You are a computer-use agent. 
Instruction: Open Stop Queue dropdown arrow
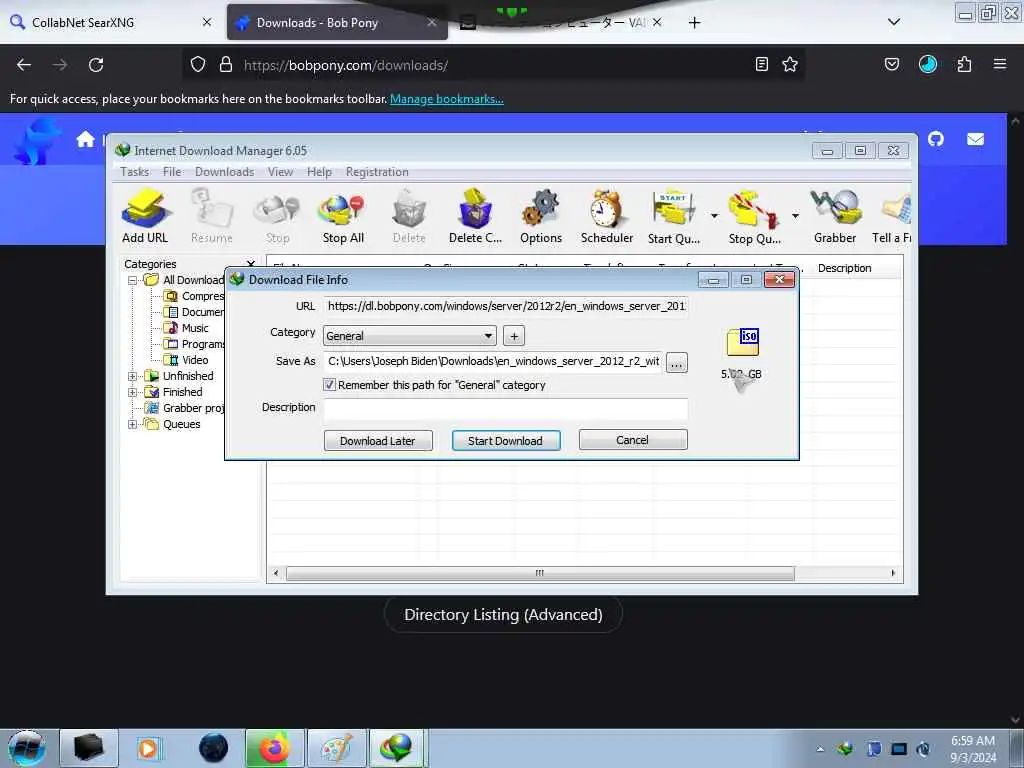795,216
